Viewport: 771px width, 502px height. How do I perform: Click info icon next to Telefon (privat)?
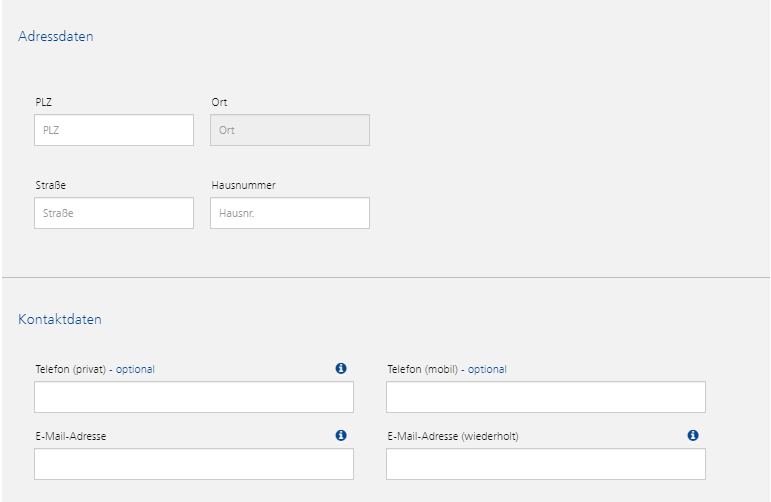point(341,368)
